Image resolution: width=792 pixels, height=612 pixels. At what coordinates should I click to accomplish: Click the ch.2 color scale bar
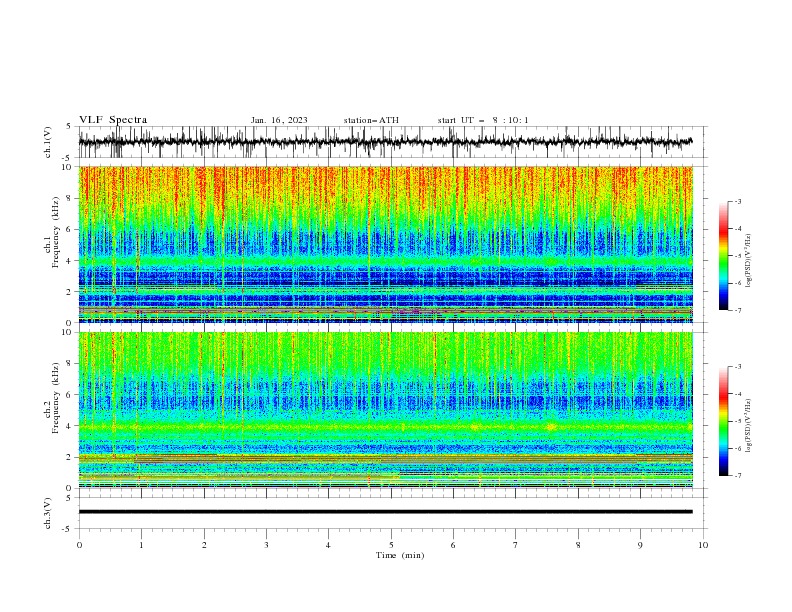click(x=723, y=421)
